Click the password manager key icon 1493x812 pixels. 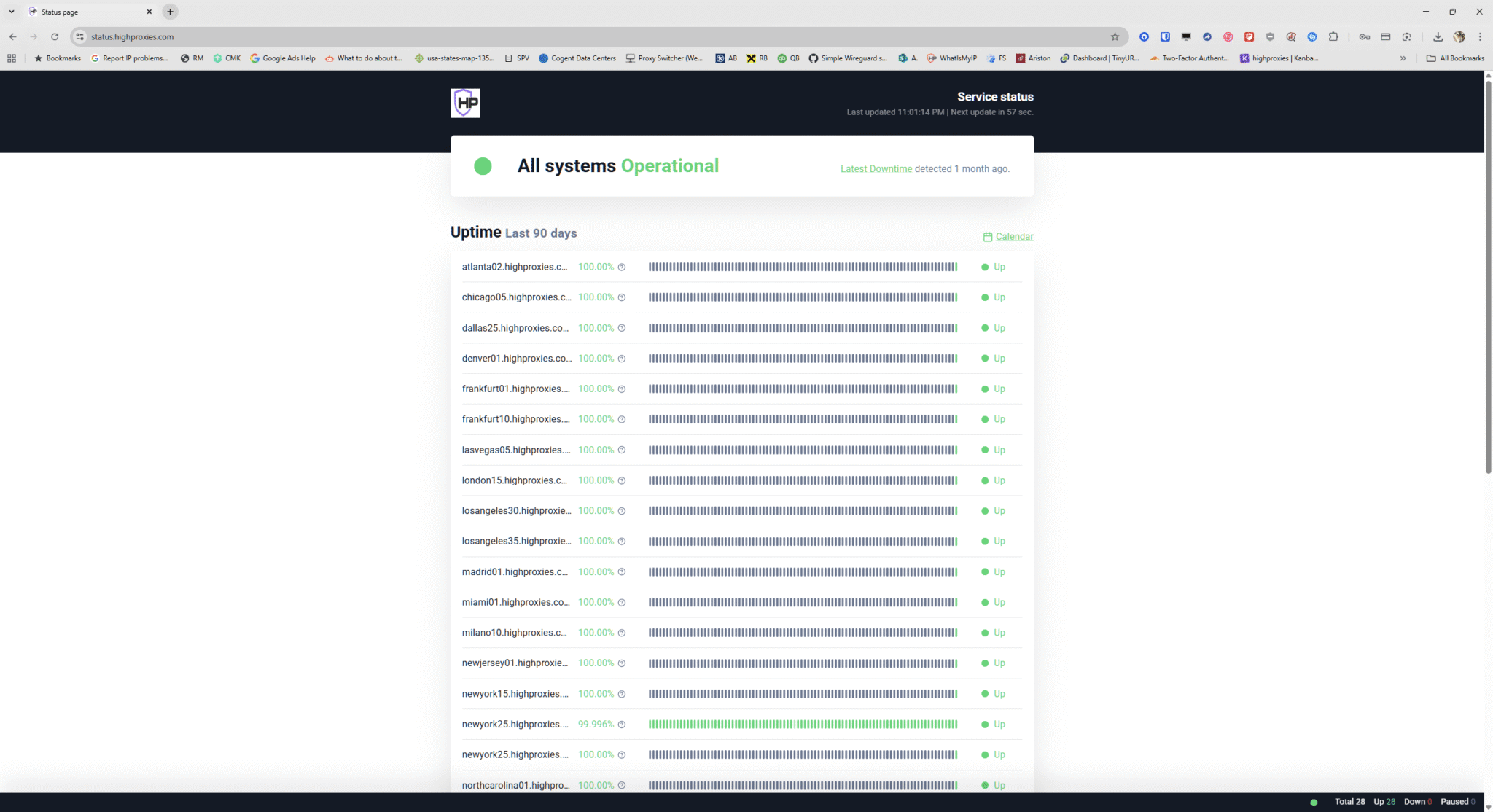(1364, 36)
